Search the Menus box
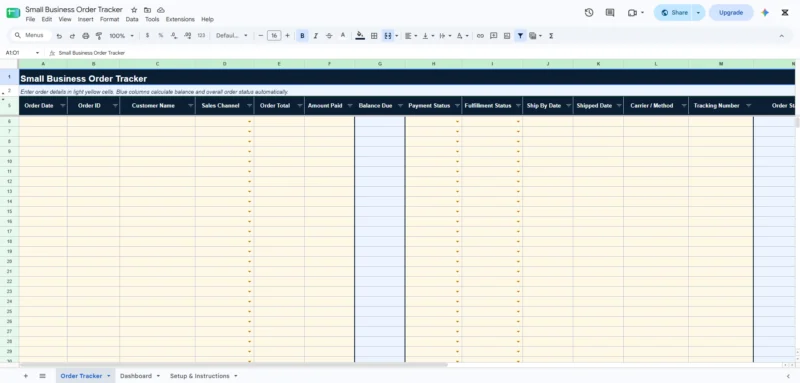This screenshot has width=800, height=383. coord(31,35)
